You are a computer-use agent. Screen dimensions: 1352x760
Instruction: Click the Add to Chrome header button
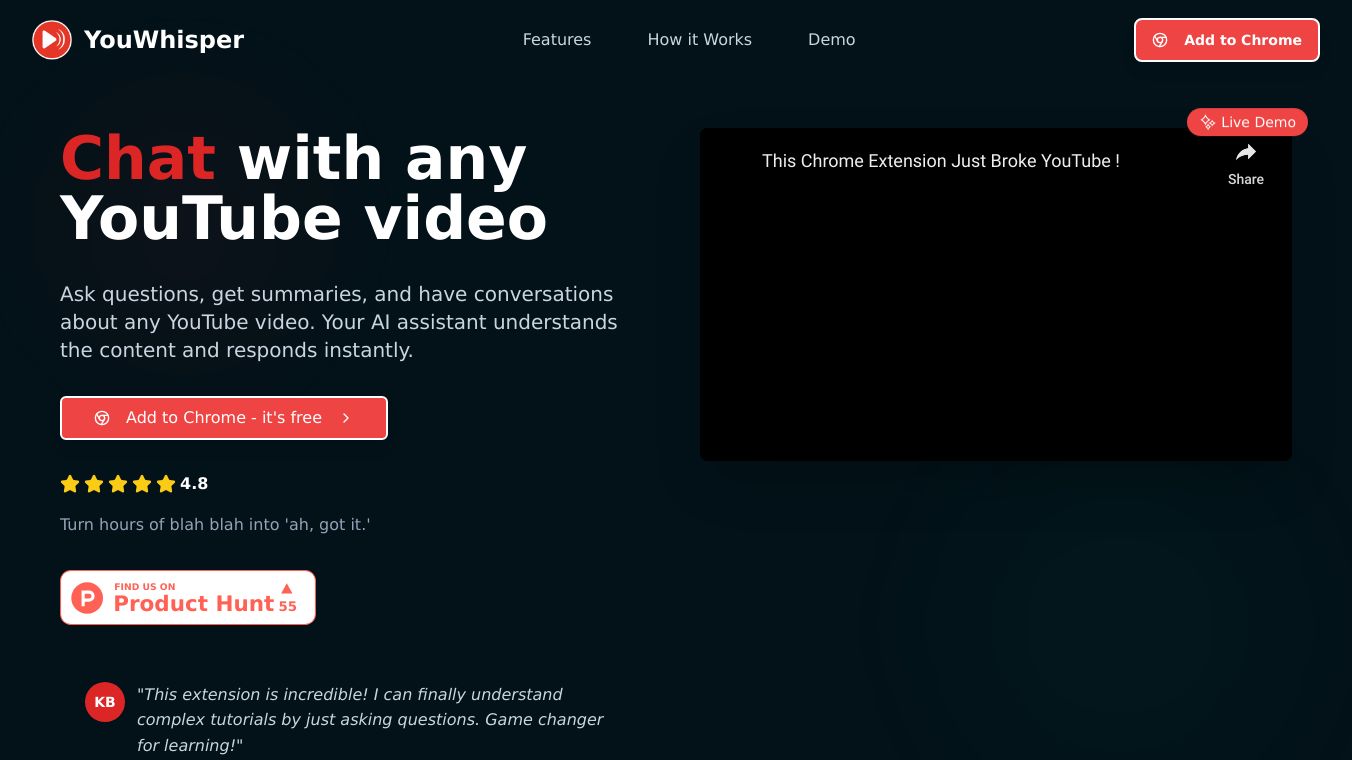[1227, 40]
